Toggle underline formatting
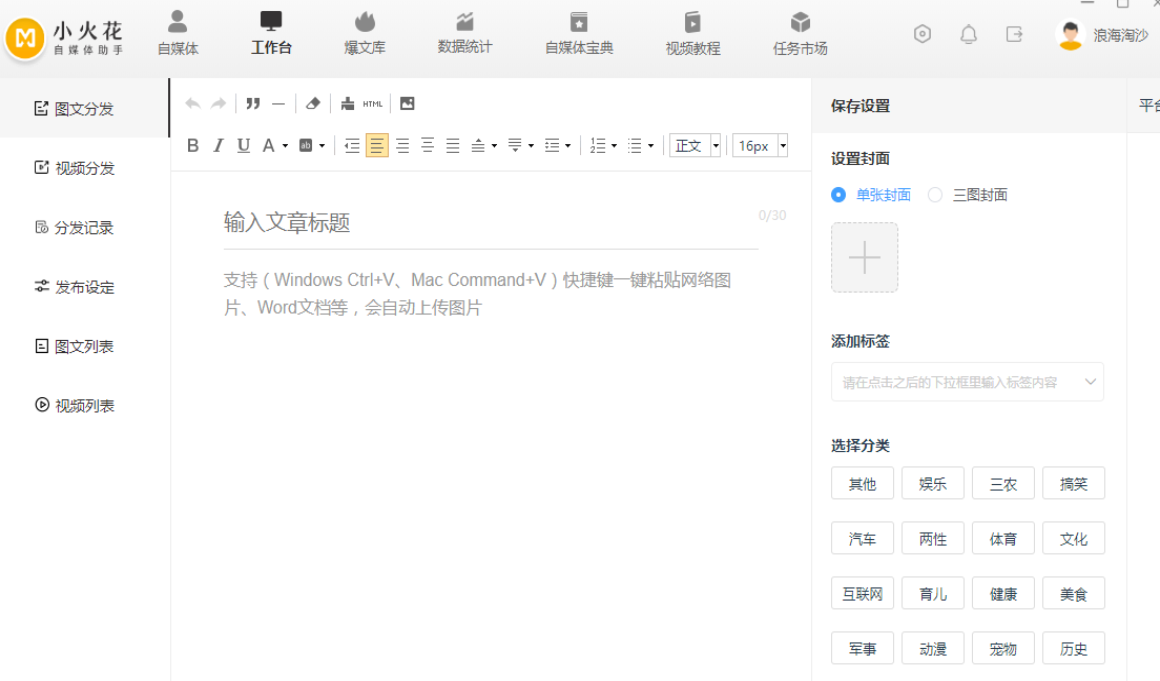This screenshot has height=681, width=1160. (x=243, y=146)
